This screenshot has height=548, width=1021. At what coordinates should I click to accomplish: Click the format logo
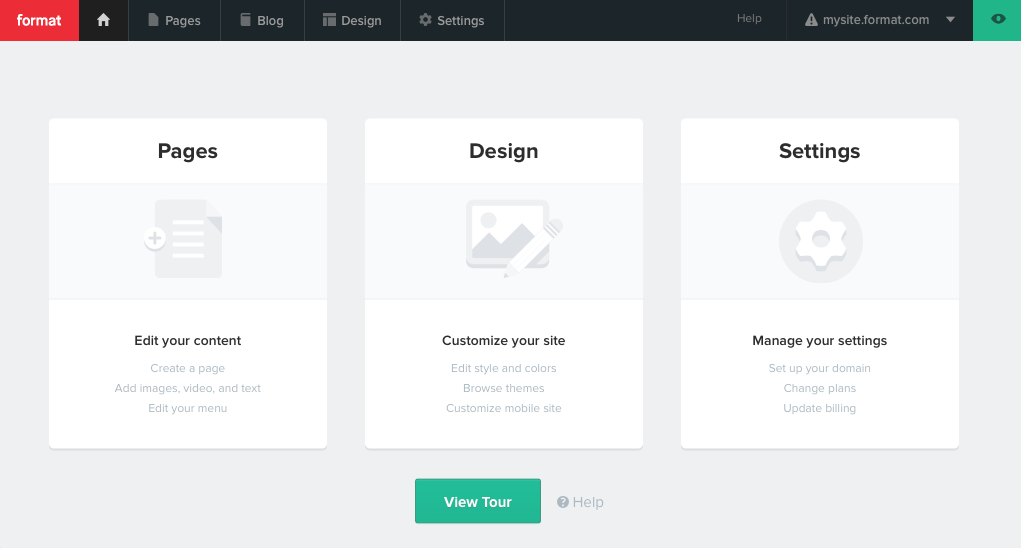[x=39, y=20]
